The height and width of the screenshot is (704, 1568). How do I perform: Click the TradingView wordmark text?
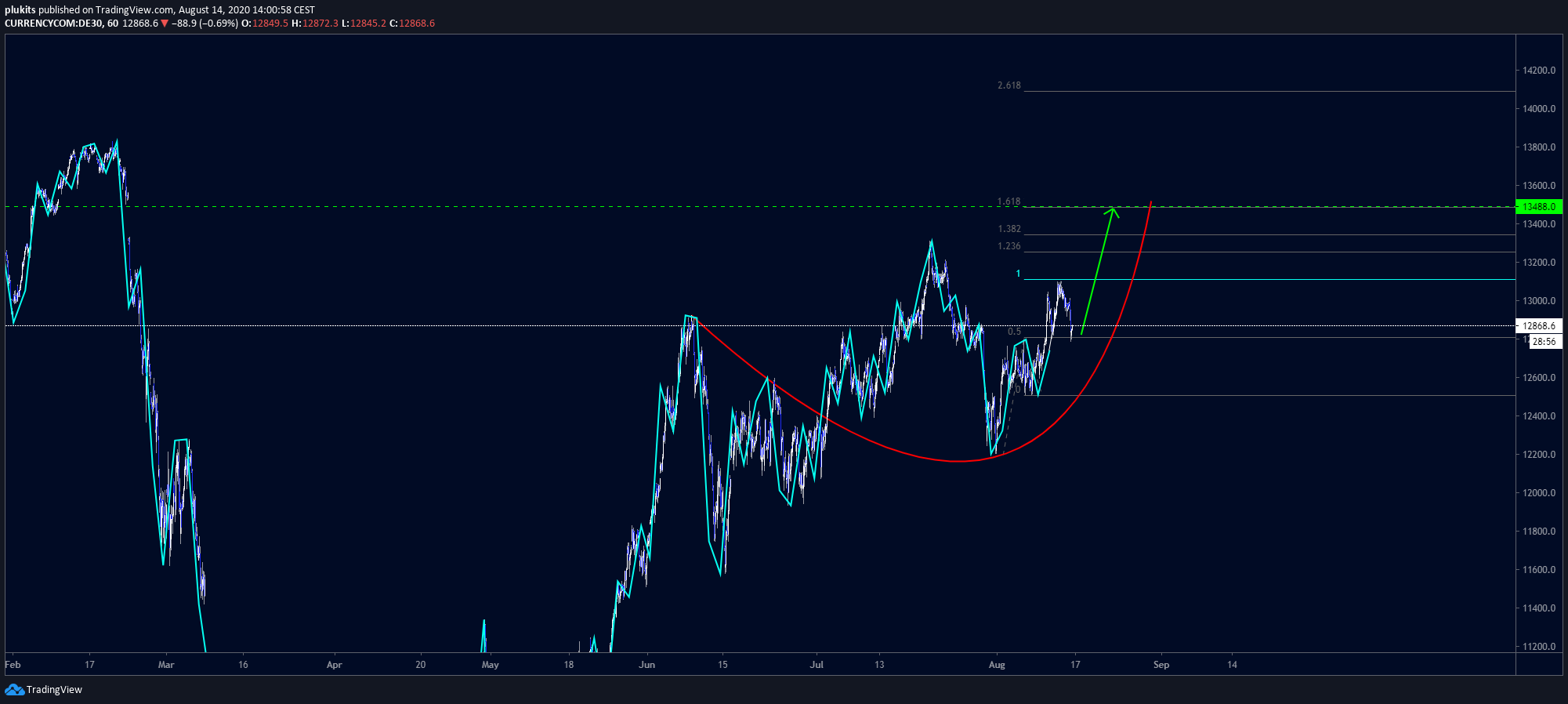click(54, 690)
